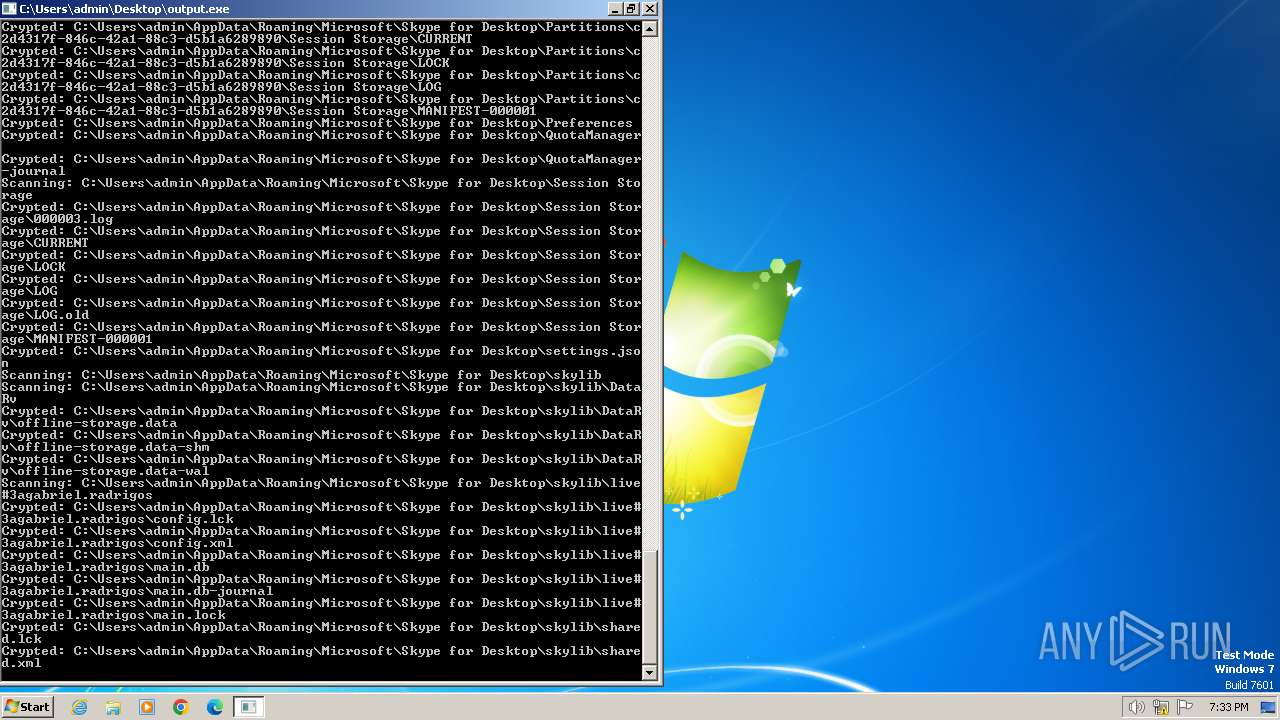Open the network status tray icon
This screenshot has width=1280, height=720.
pyautogui.click(x=1161, y=707)
